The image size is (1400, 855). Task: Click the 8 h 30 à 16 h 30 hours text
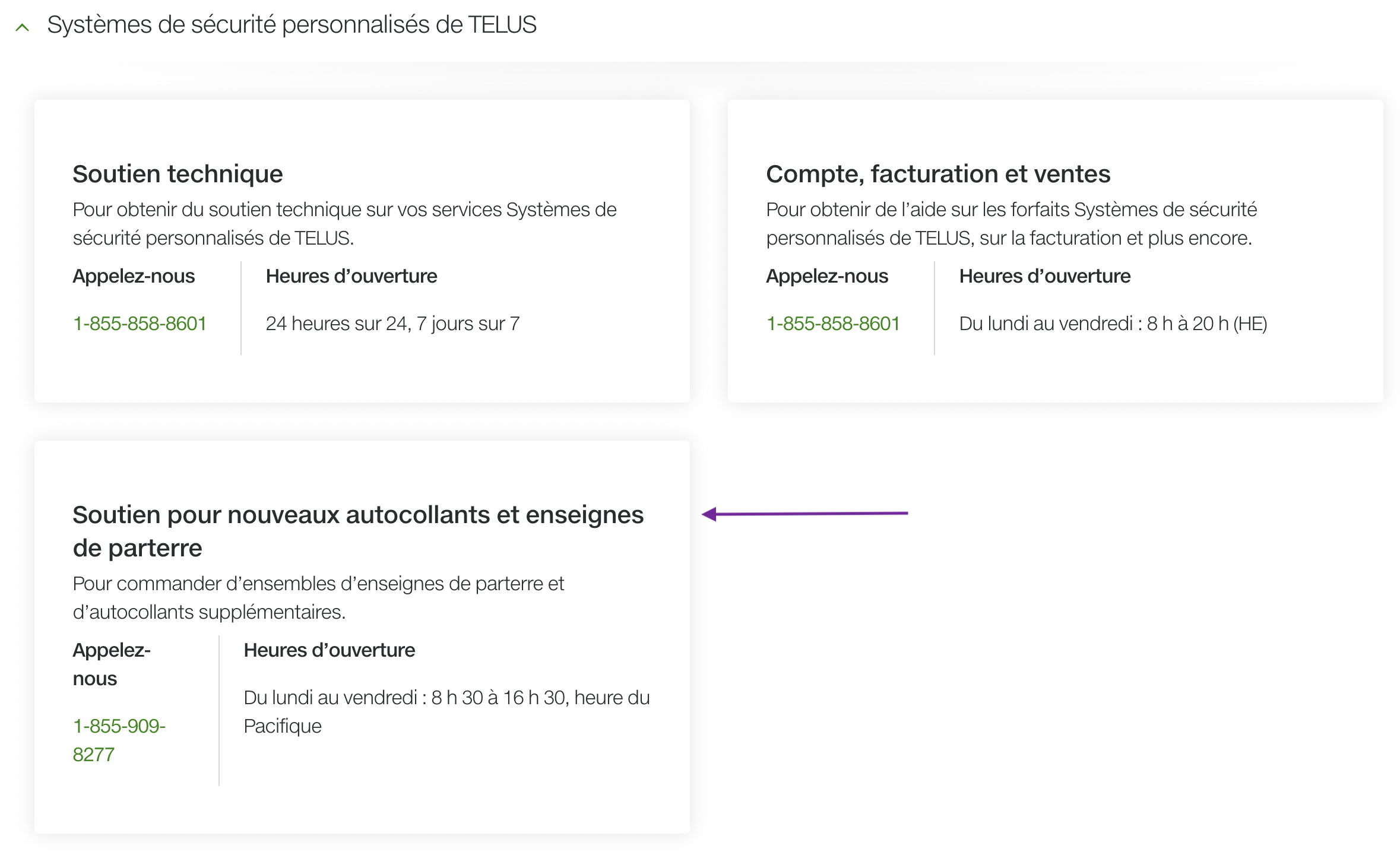tap(446, 711)
